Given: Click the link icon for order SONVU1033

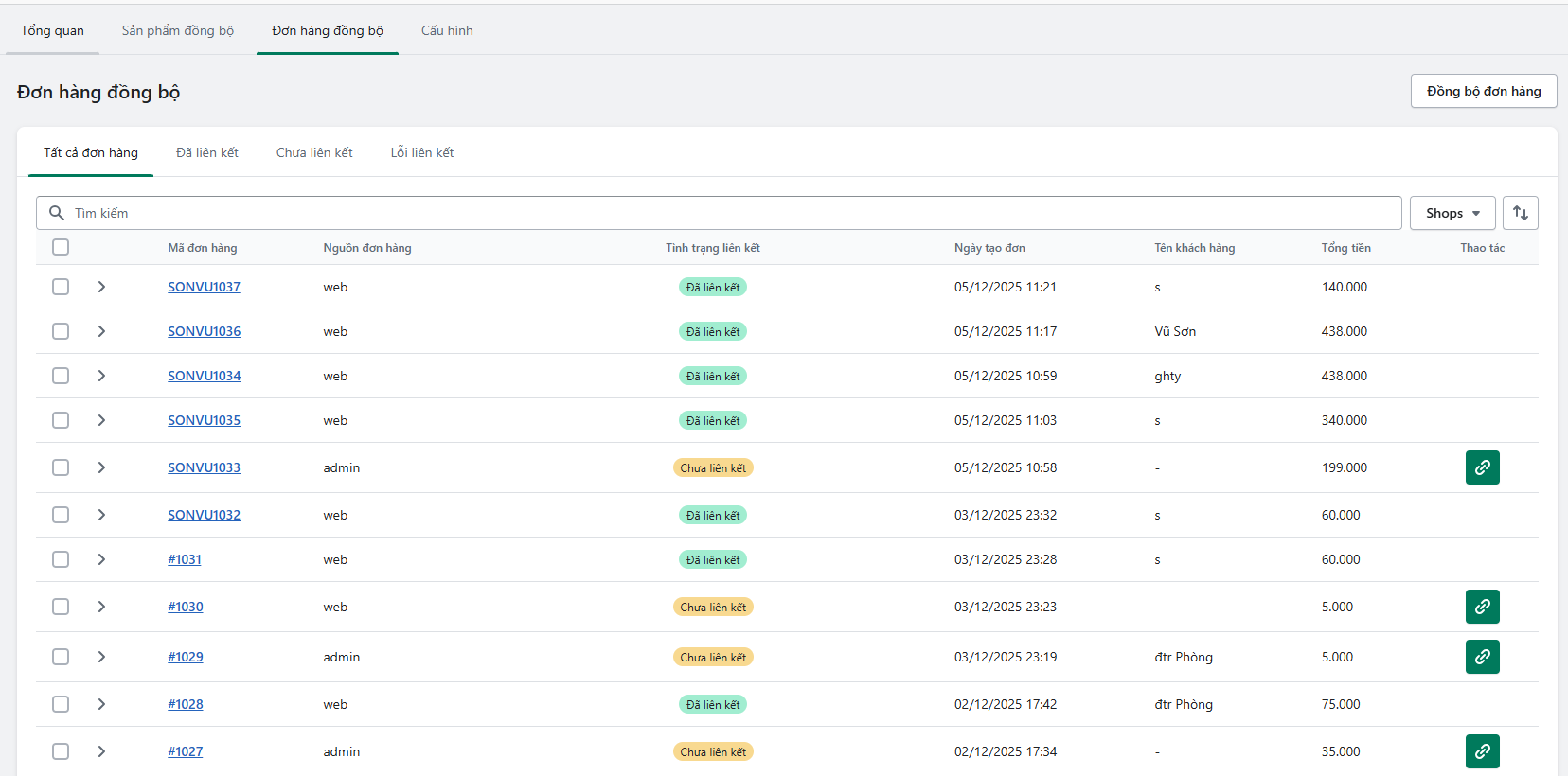Looking at the screenshot, I should coord(1482,467).
